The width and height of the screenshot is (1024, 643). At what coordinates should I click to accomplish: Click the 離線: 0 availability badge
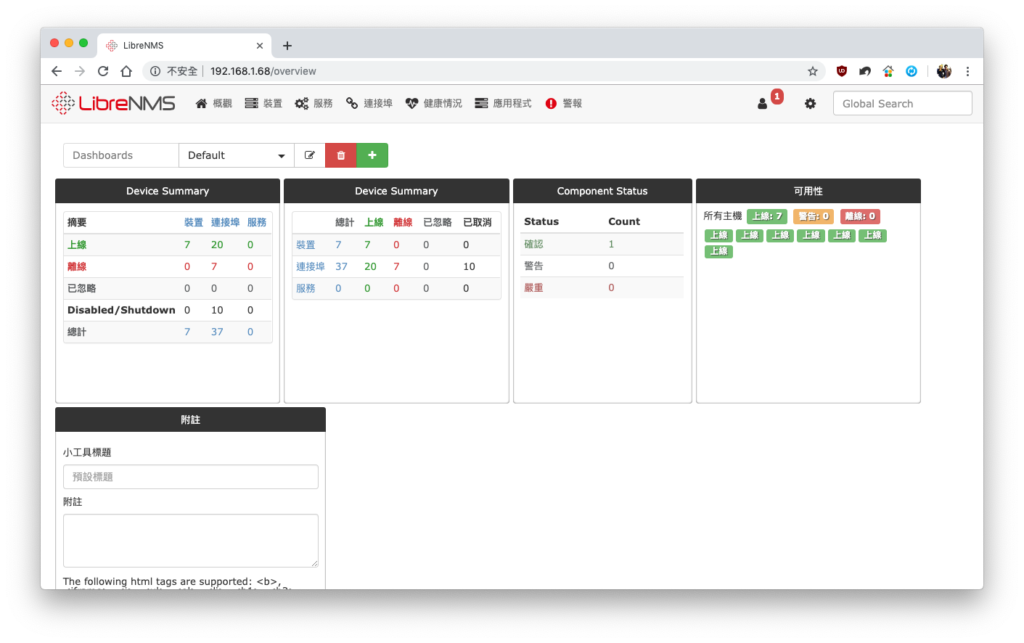(x=860, y=216)
